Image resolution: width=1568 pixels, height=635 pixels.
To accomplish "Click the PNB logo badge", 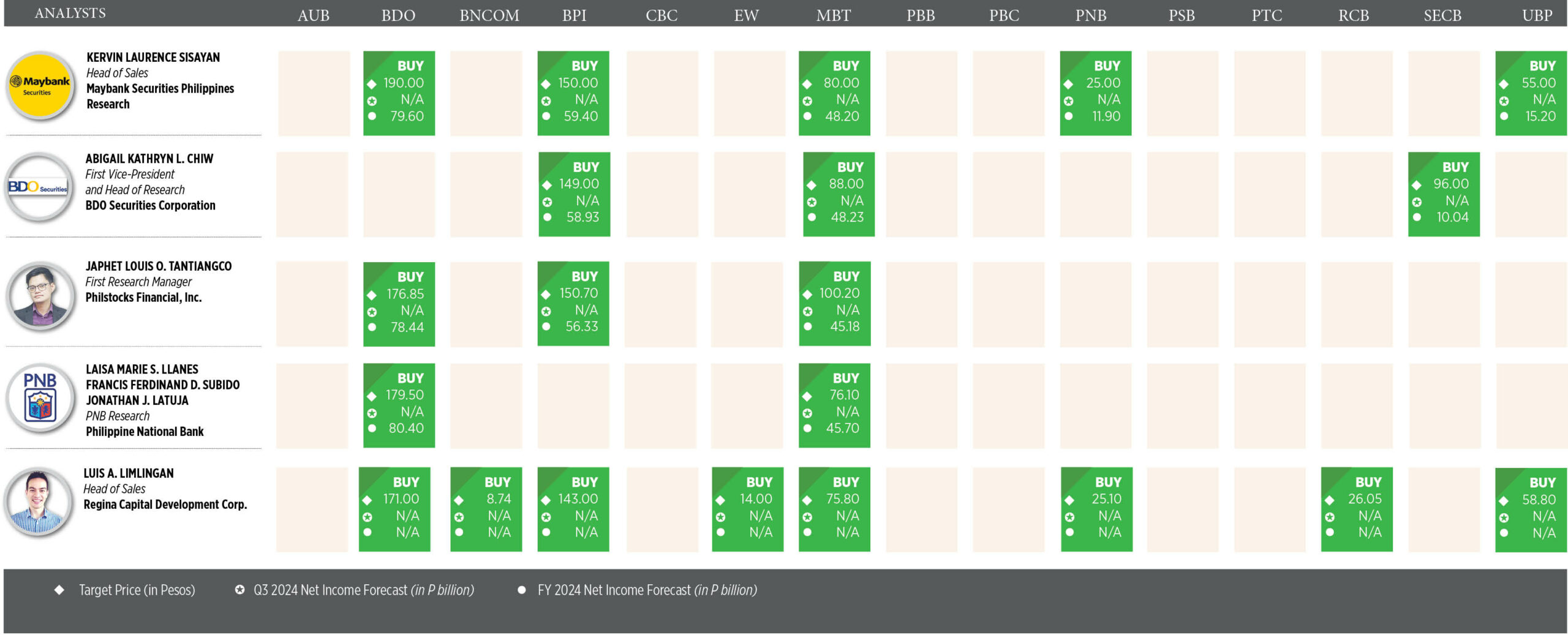I will coord(40,399).
